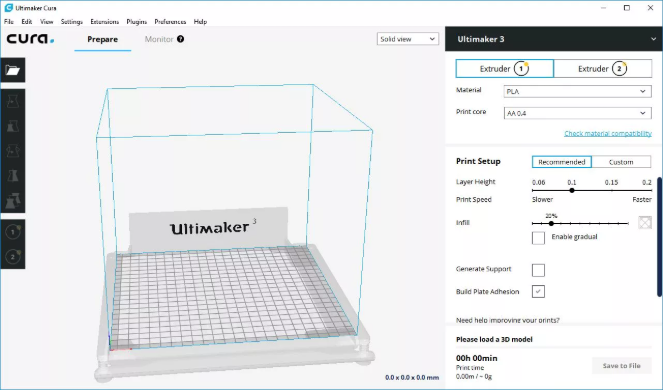Screen dimensions: 663x390
Task: Click the Infill slider handle
Action: (x=551, y=223)
